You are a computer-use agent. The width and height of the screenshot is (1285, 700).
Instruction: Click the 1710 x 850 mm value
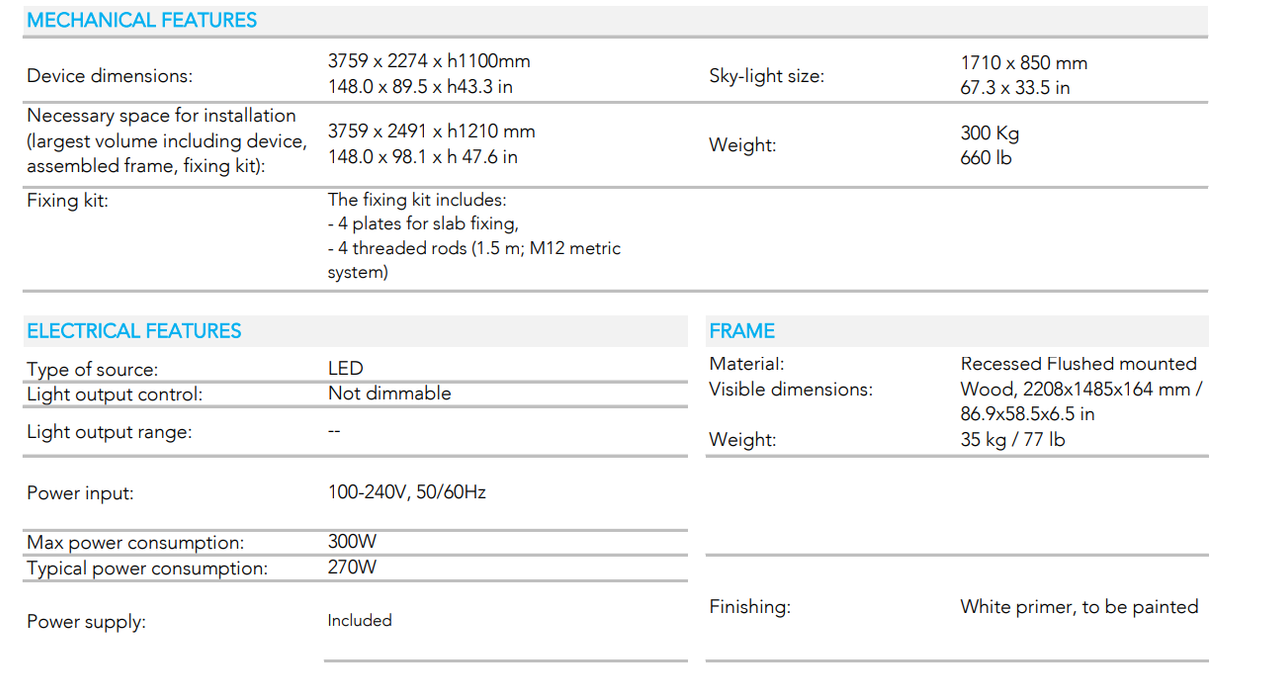[1024, 63]
